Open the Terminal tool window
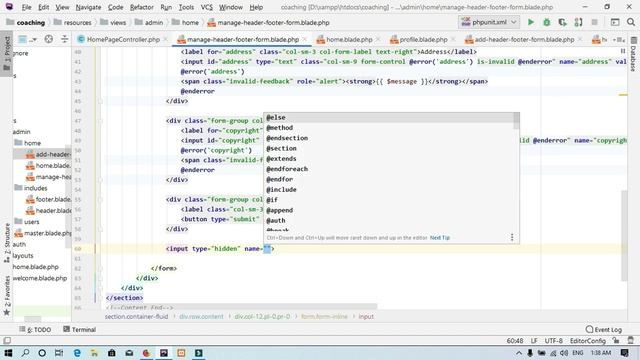 pyautogui.click(x=80, y=329)
